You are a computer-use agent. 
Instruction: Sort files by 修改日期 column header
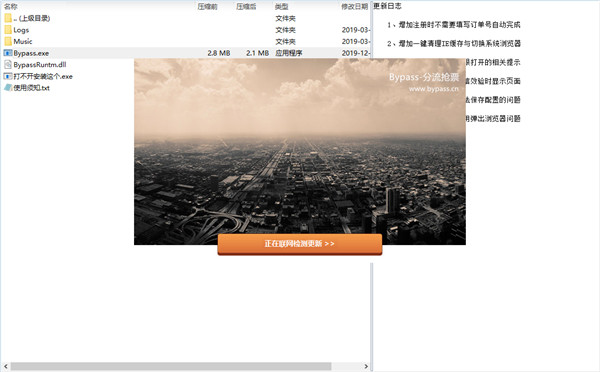click(x=354, y=6)
